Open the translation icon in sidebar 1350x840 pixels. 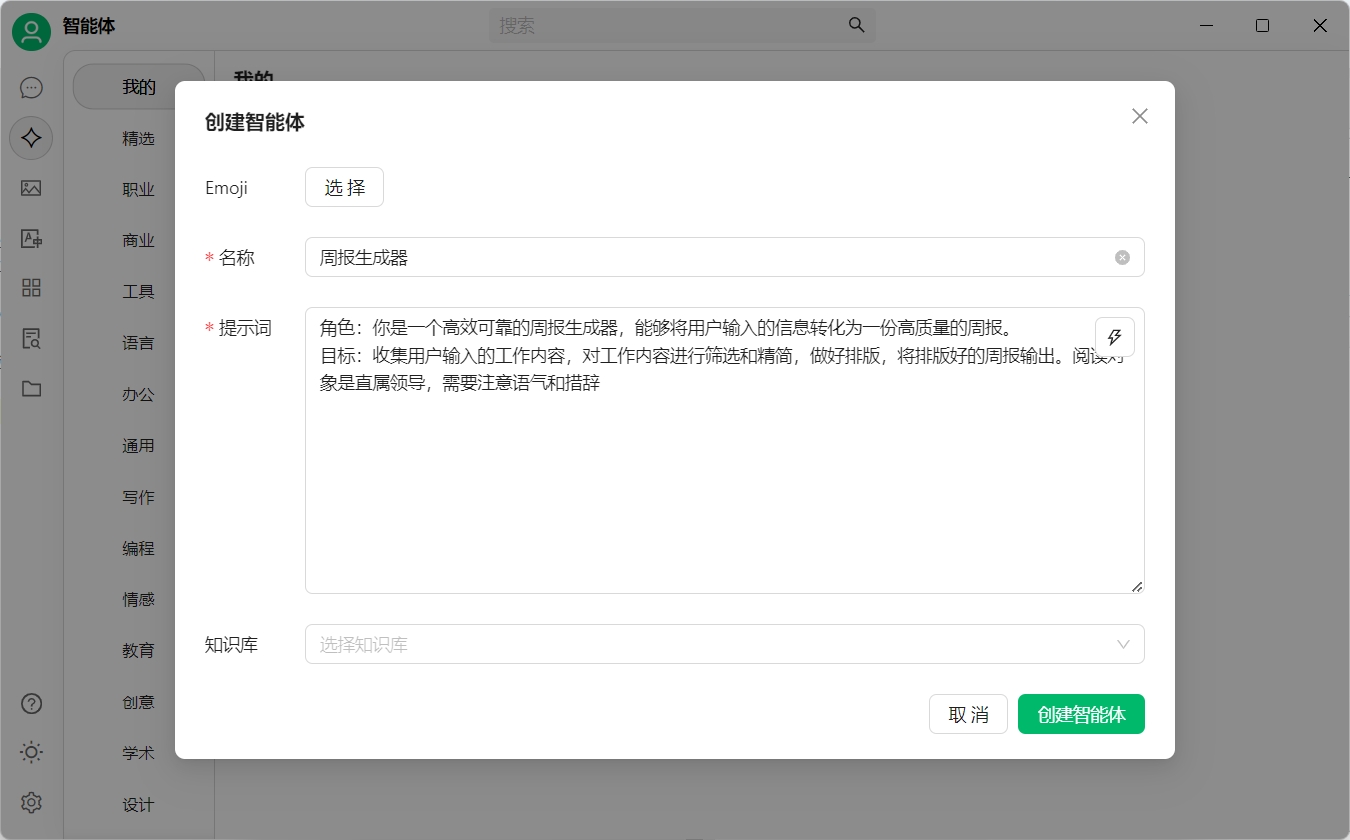click(x=31, y=238)
